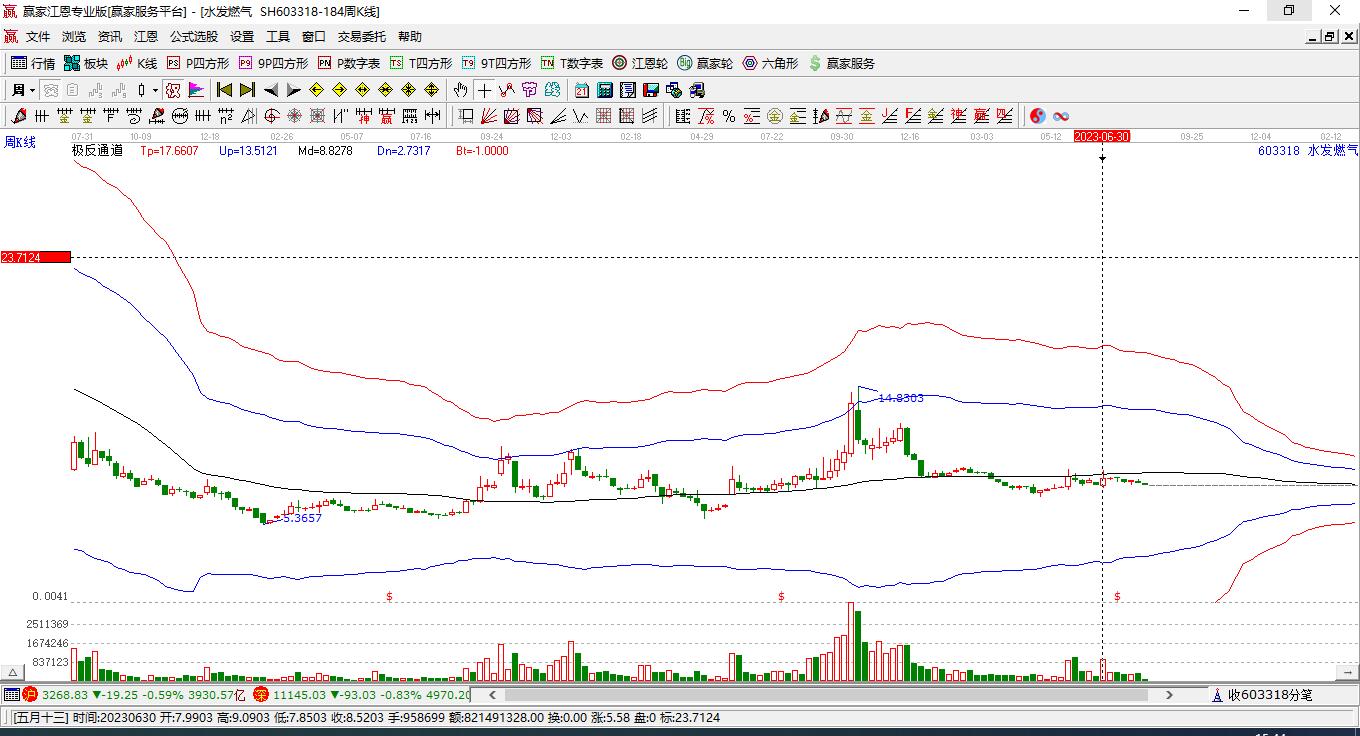Click the percent sign tool
The height and width of the screenshot is (736, 1360).
tap(729, 116)
